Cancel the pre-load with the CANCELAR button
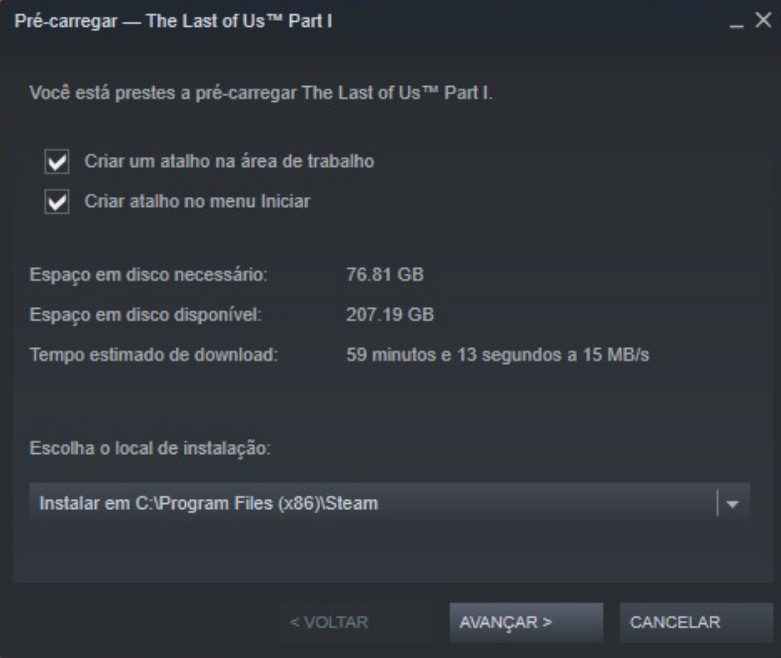 (x=696, y=623)
